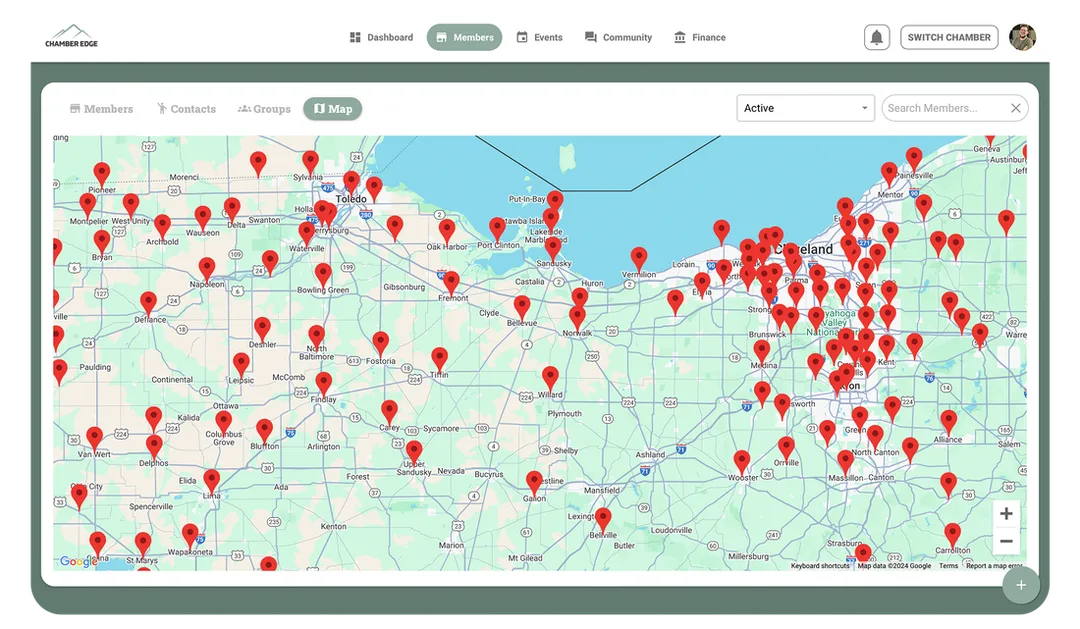Go to the Events section
1080x629 pixels.
coord(539,37)
